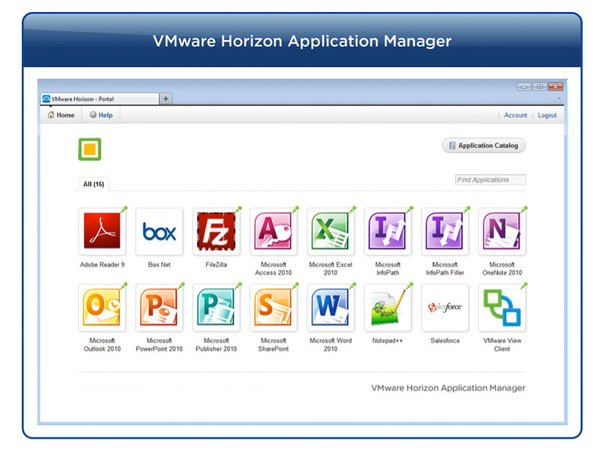Screen dimensions: 600x450
Task: Launch Microsoft OneNote 2010
Action: point(502,232)
